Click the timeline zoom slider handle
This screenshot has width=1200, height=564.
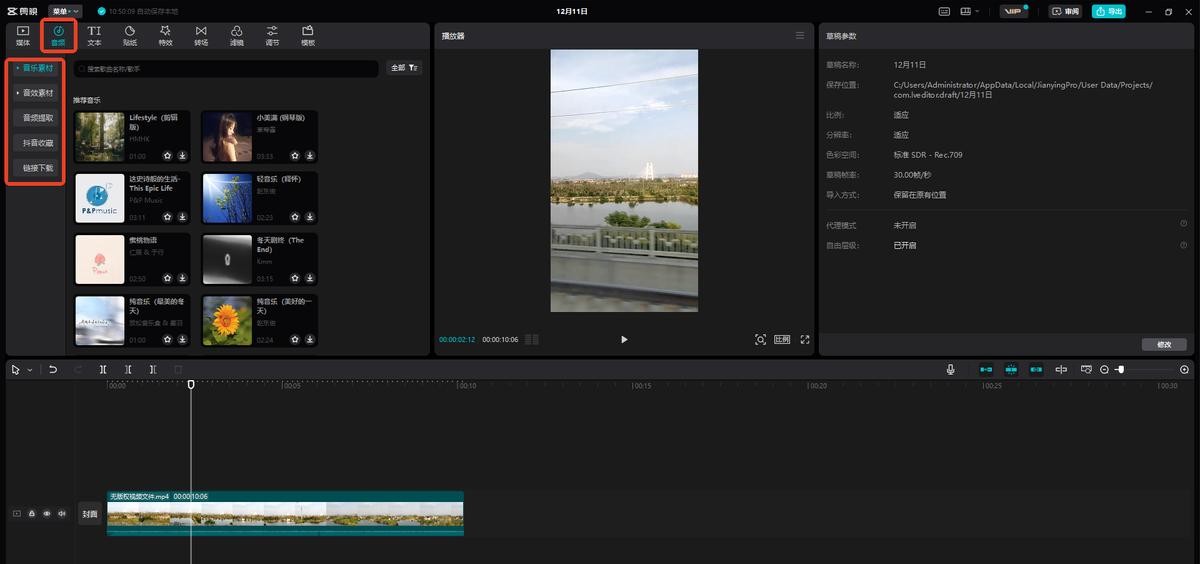tap(1120, 370)
